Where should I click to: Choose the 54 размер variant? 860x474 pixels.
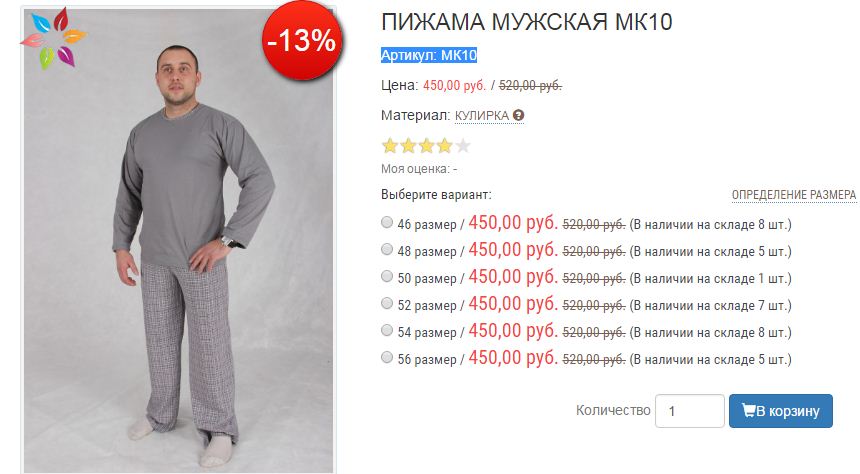pos(387,330)
